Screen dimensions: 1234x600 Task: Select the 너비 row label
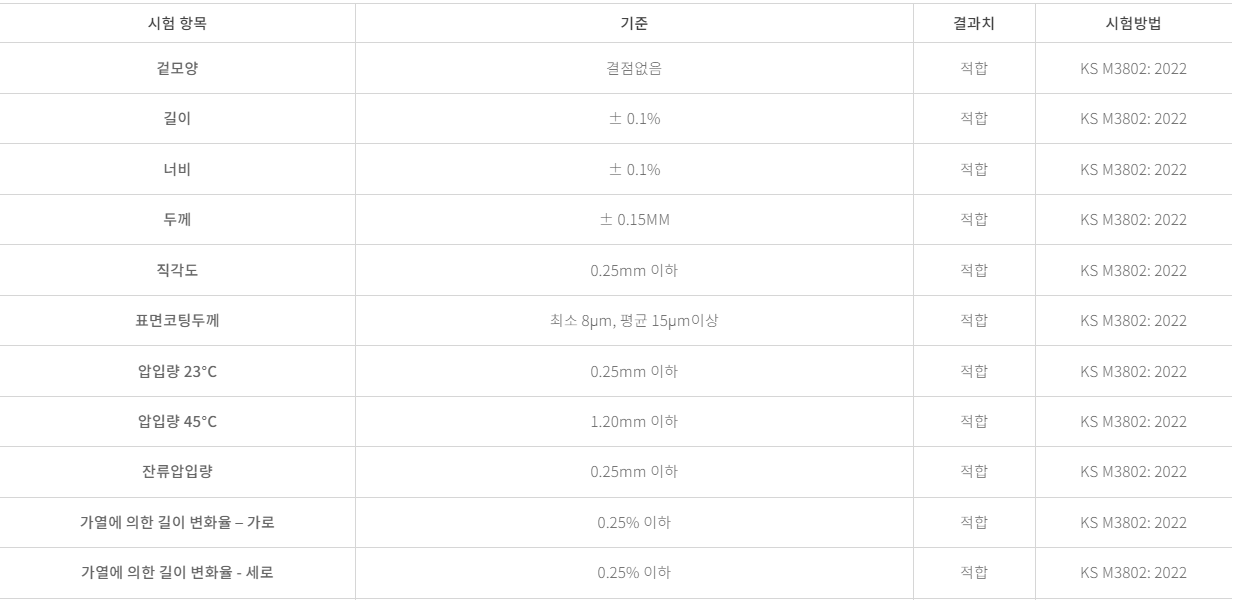(x=177, y=169)
